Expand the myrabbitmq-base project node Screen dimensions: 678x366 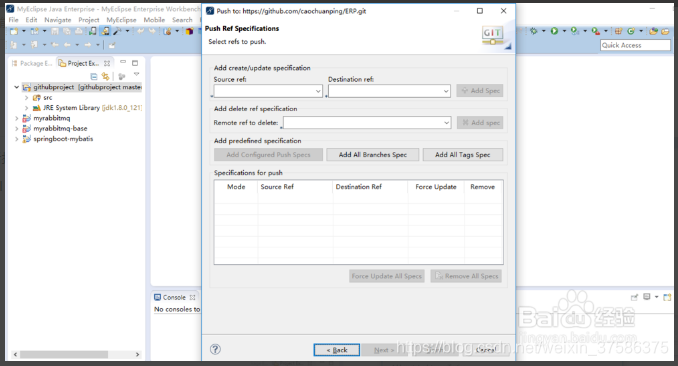[x=16, y=128]
